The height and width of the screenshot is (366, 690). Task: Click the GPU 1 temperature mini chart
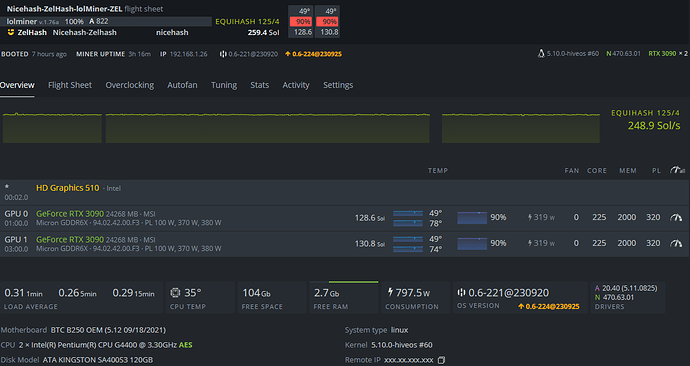(408, 244)
